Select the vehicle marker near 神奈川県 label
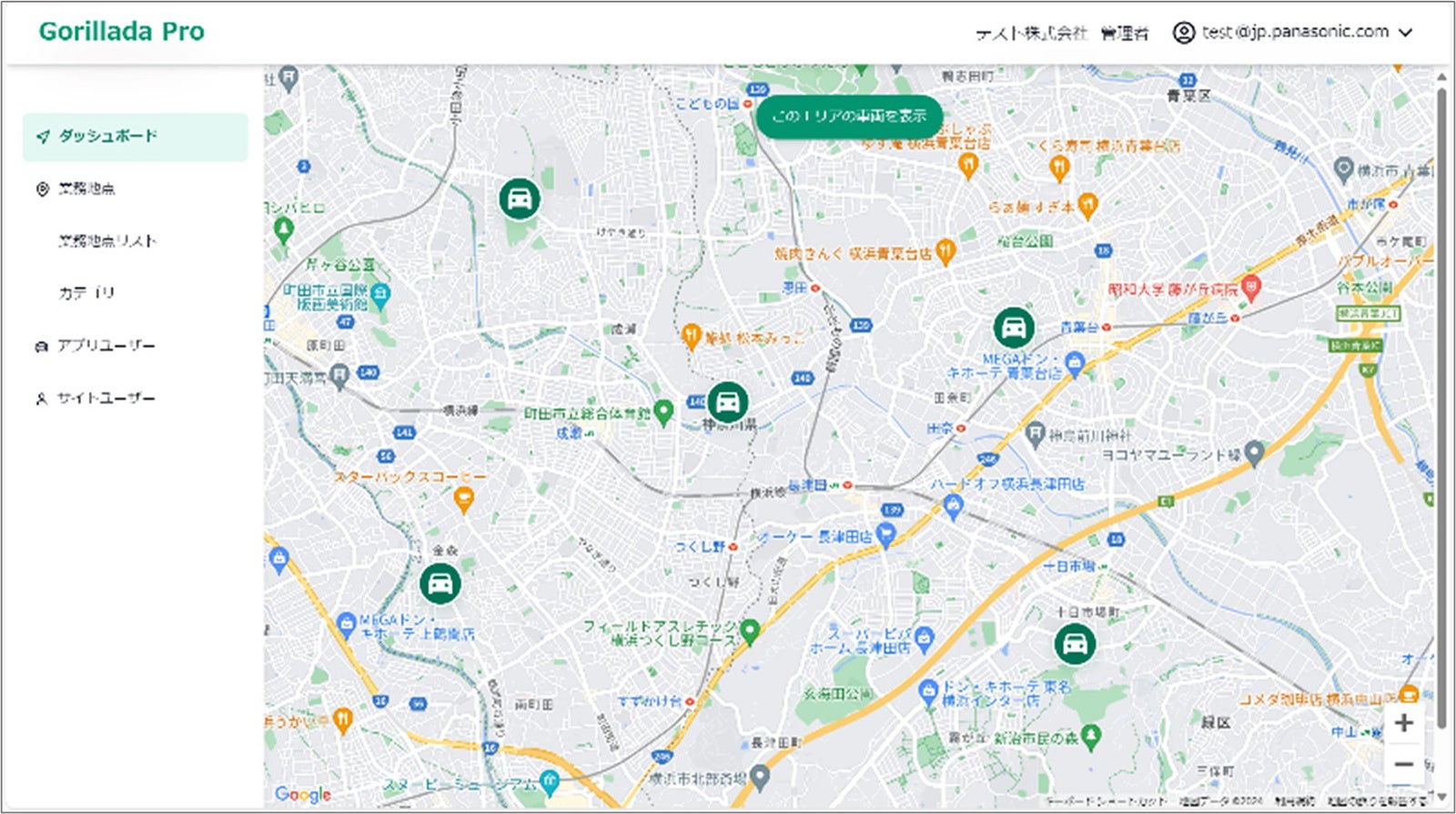Screen dimensions: 1456x814 (727, 402)
